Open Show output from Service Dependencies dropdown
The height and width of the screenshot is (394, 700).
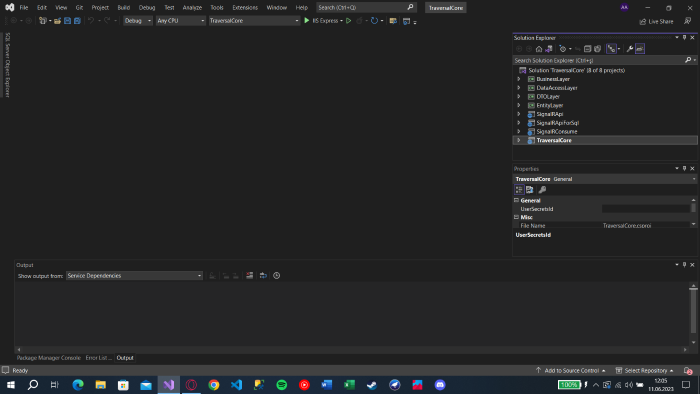(x=134, y=276)
